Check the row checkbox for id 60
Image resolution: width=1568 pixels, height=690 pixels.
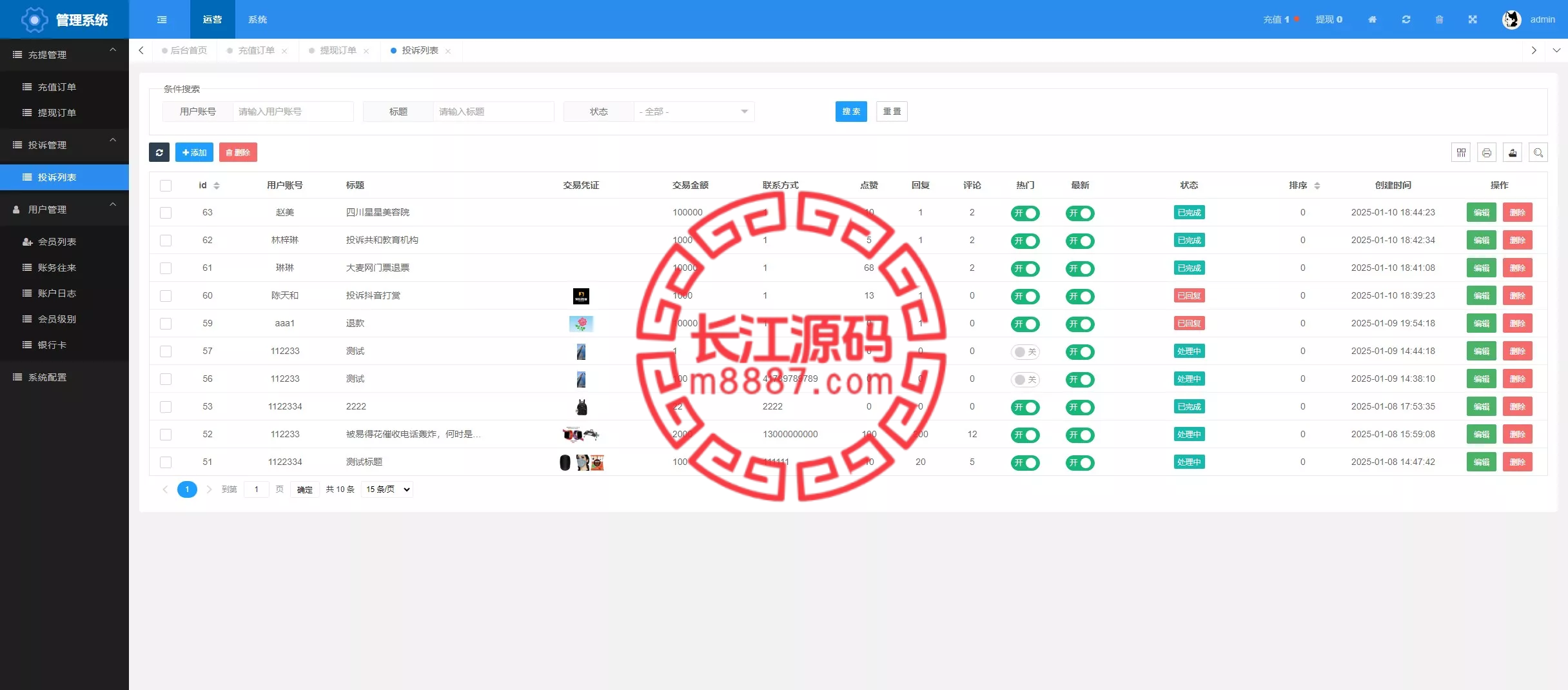coord(166,296)
